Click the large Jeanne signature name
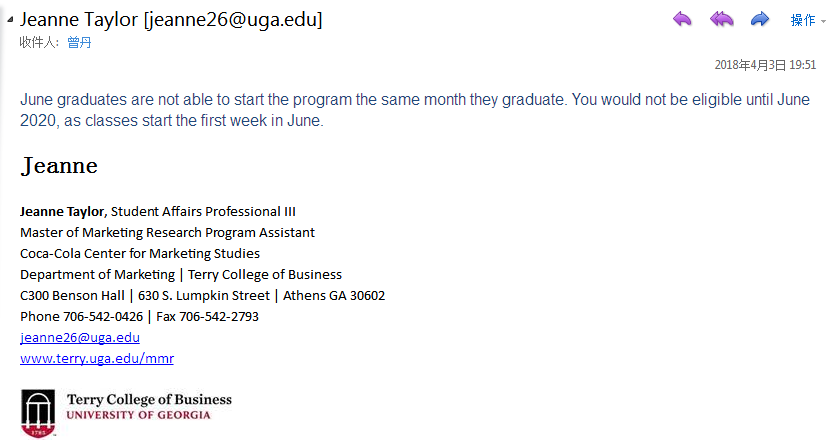 pyautogui.click(x=59, y=166)
